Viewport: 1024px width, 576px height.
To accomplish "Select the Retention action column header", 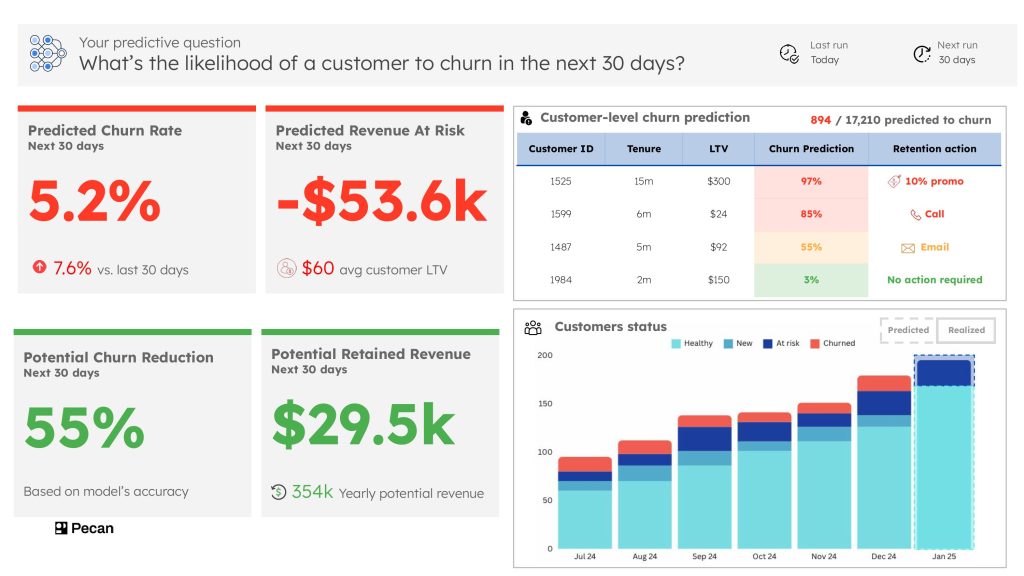I will [x=934, y=149].
